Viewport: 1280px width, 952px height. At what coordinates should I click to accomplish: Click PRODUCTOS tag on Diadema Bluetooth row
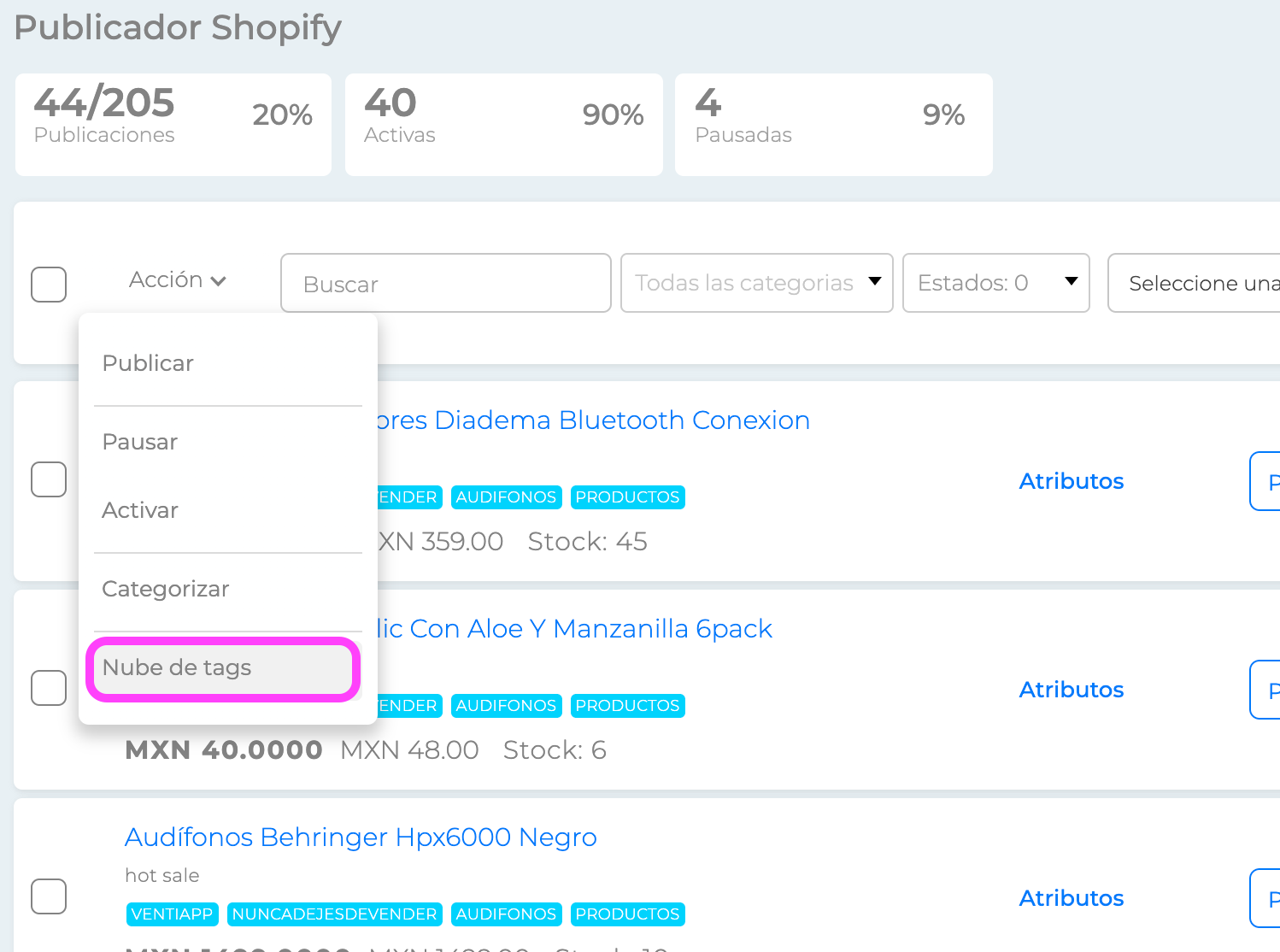click(x=628, y=497)
